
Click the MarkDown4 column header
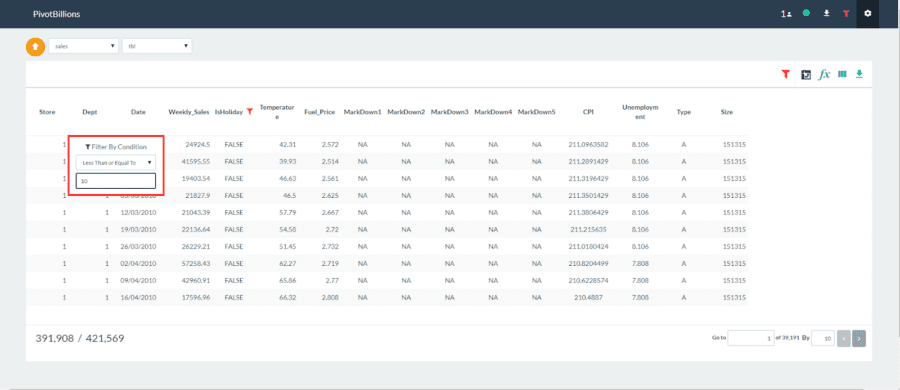coord(493,112)
